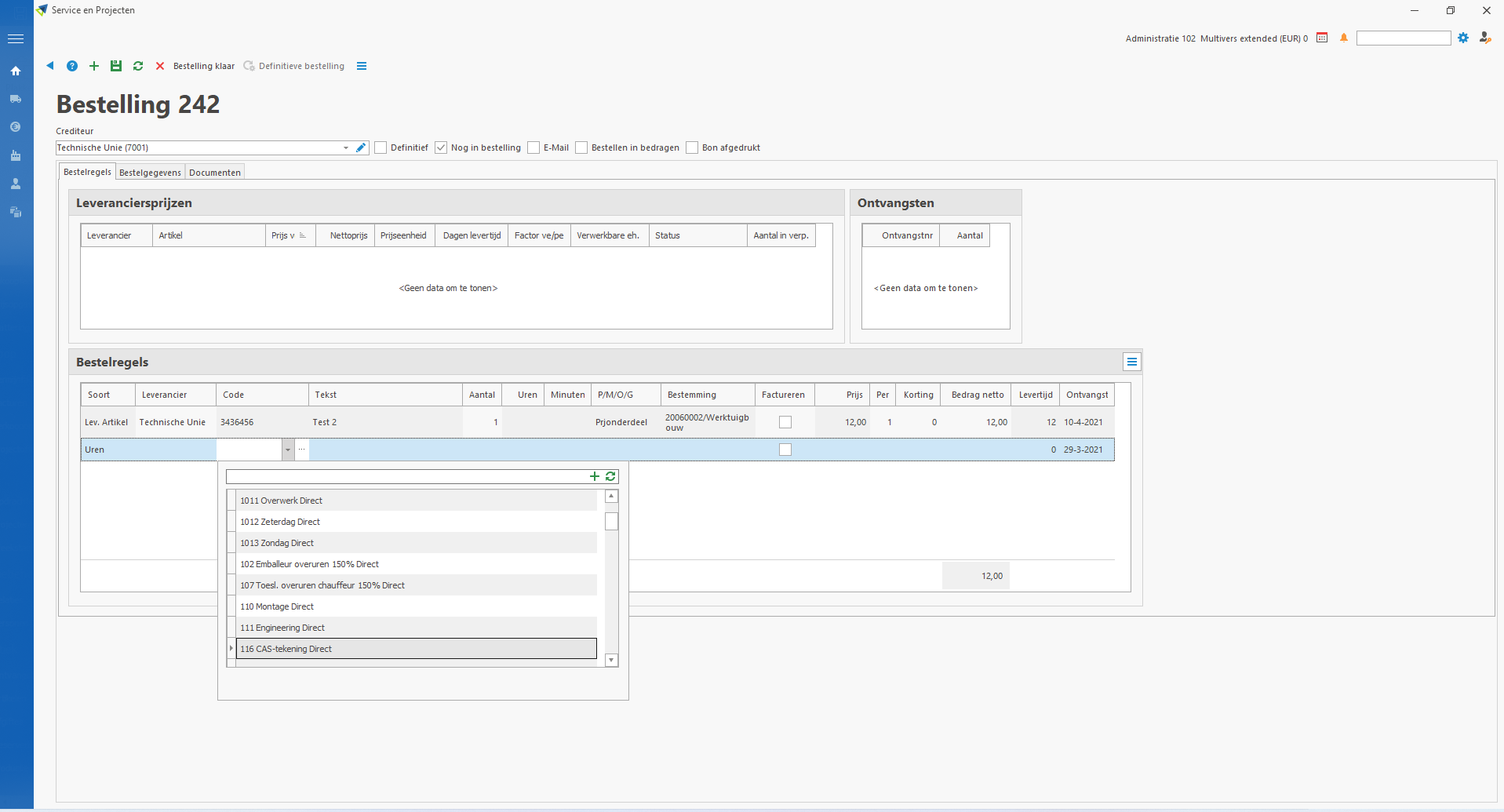Edit creditor with the pencil icon
This screenshot has height=812, width=1504.
tap(361, 147)
